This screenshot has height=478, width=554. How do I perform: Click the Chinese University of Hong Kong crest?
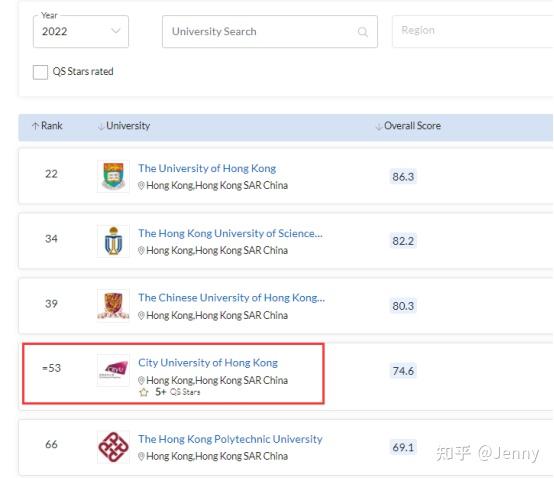[x=113, y=305]
